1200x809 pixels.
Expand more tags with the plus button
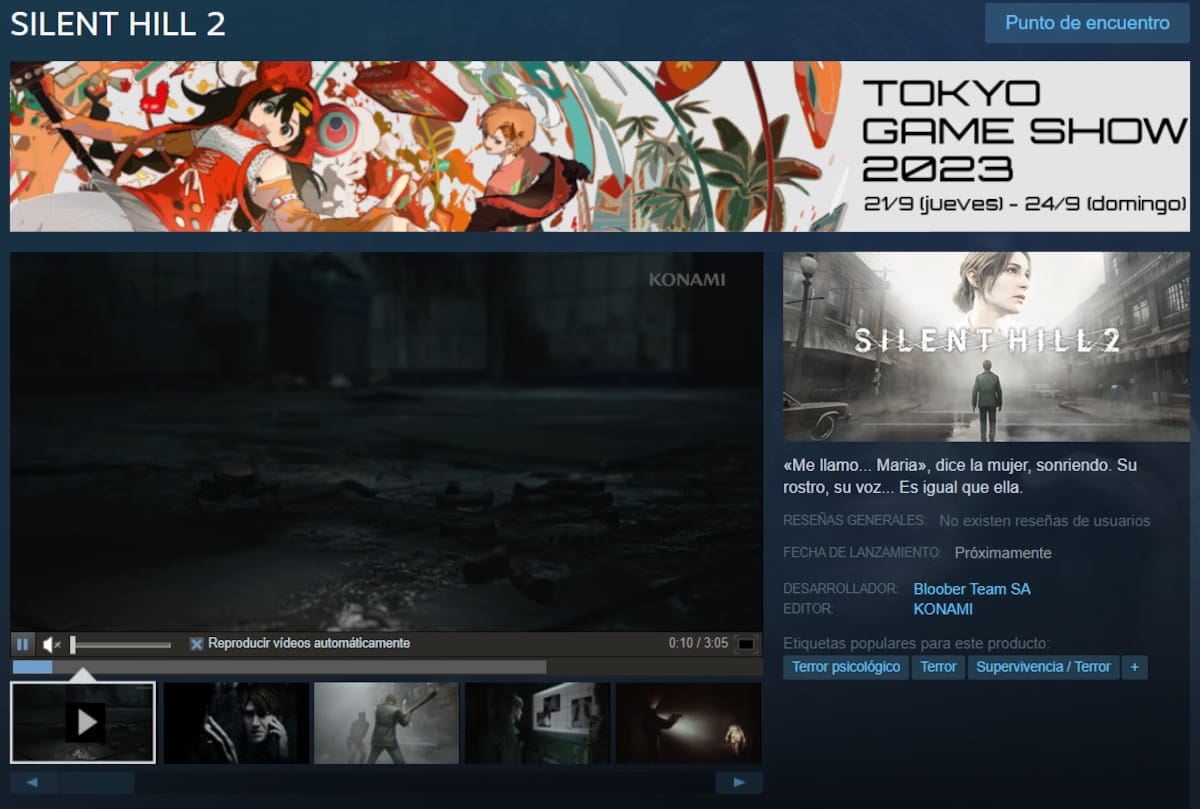[1134, 667]
